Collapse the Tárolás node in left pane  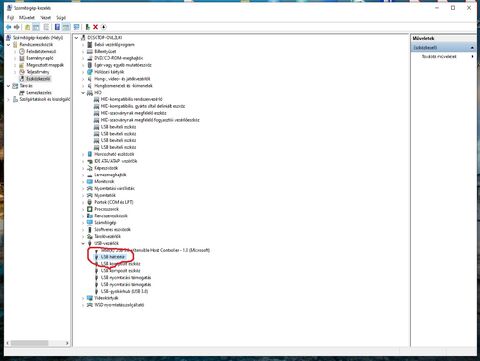[x=9, y=86]
